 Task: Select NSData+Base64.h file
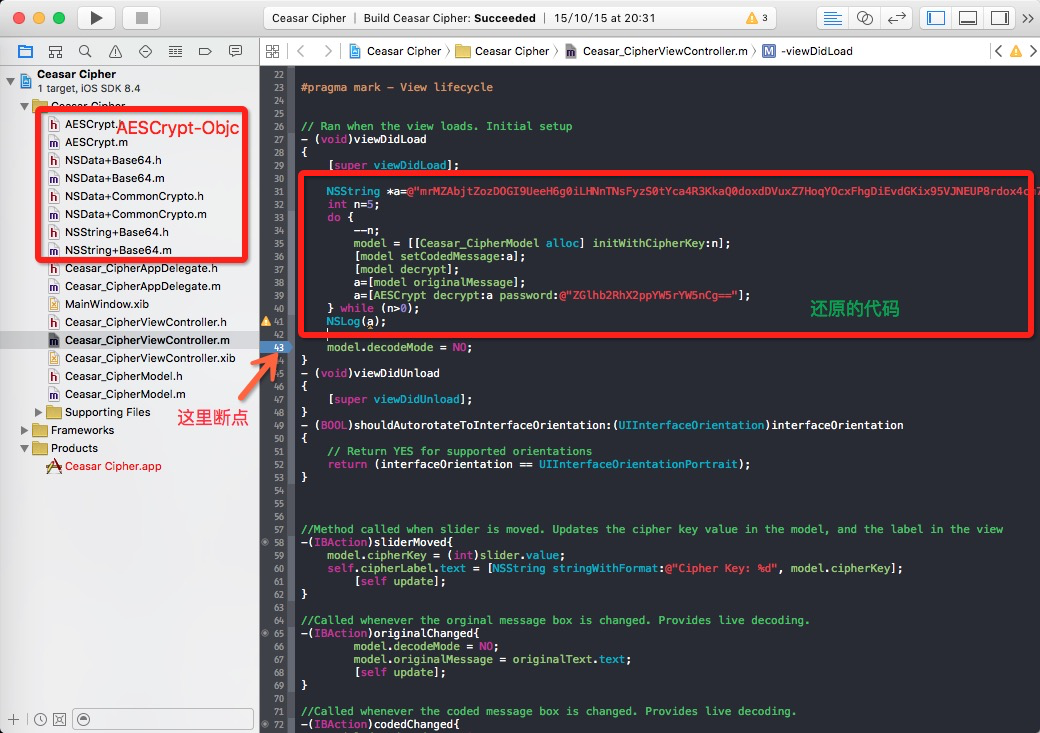[113, 160]
